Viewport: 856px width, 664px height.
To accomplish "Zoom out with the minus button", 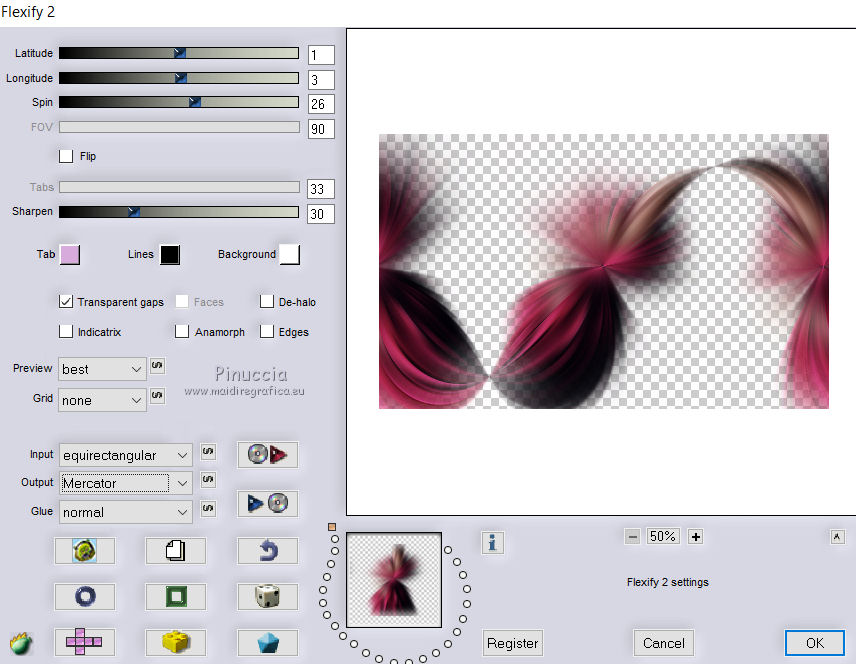I will click(632, 537).
